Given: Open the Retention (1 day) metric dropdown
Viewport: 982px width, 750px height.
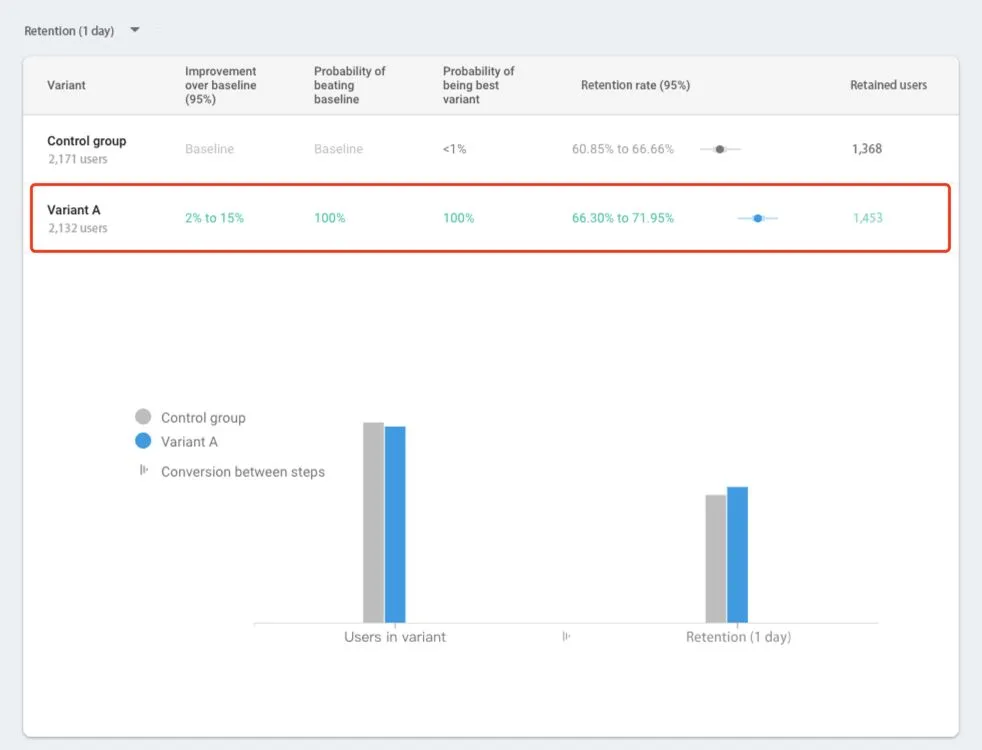Looking at the screenshot, I should point(70,31).
